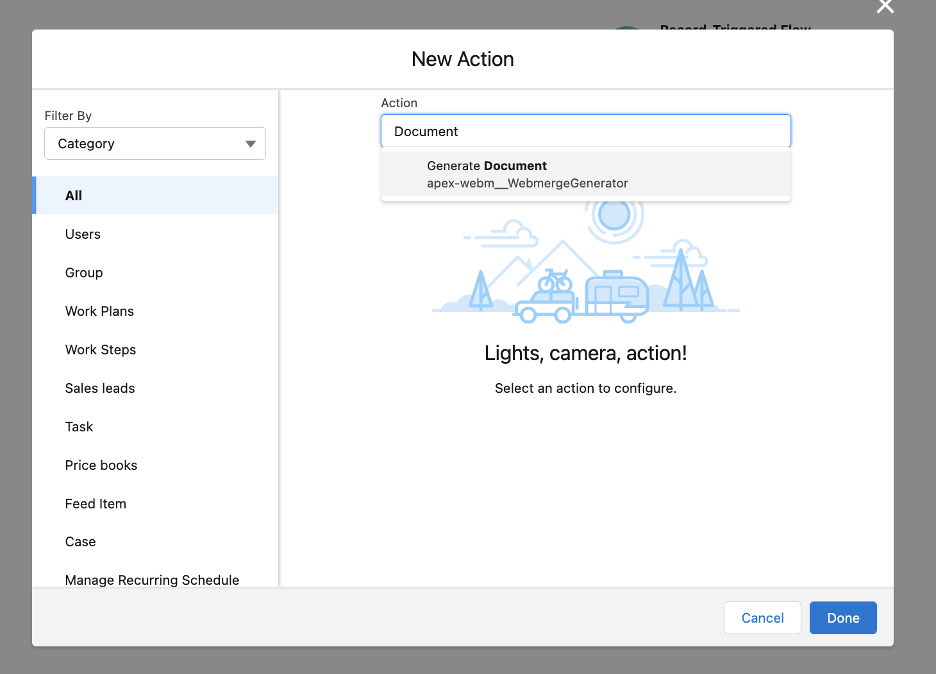Choose Manage Recurring Schedule category
The height and width of the screenshot is (674, 936).
click(152, 580)
